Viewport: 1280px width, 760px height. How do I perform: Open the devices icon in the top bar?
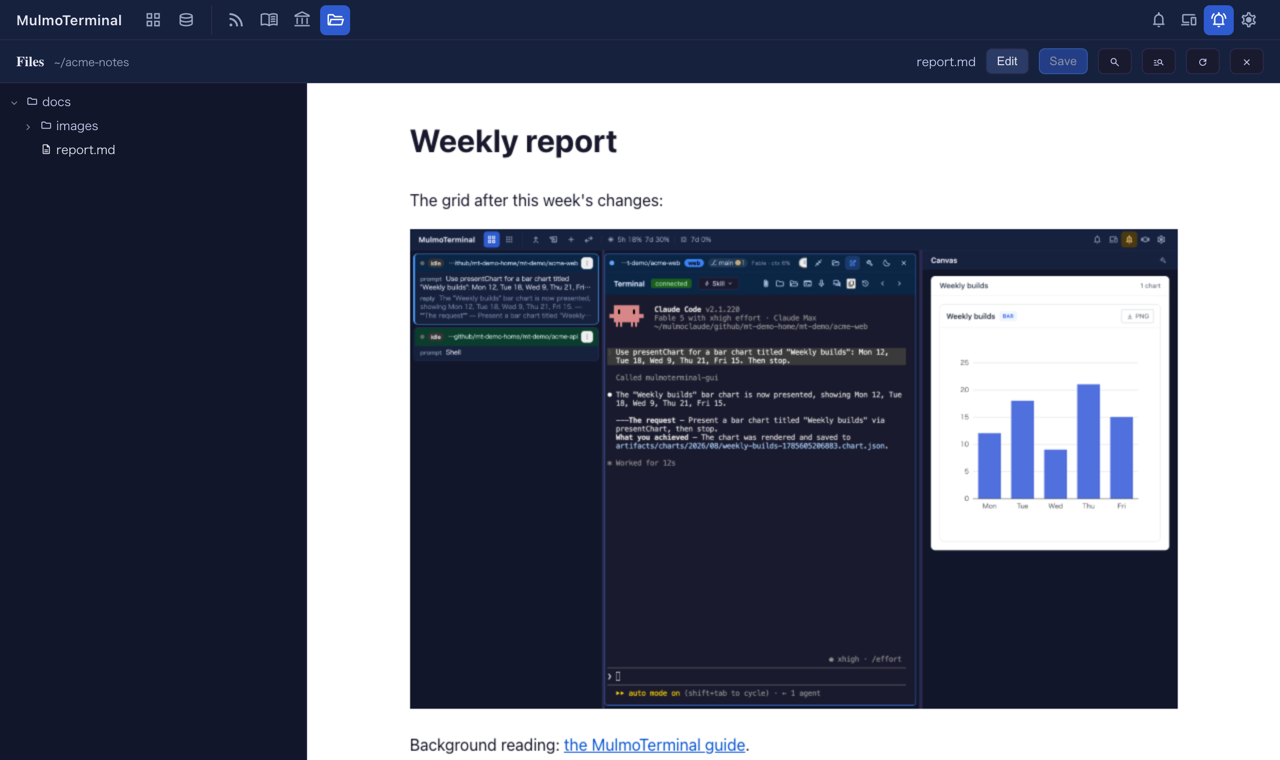point(1189,20)
